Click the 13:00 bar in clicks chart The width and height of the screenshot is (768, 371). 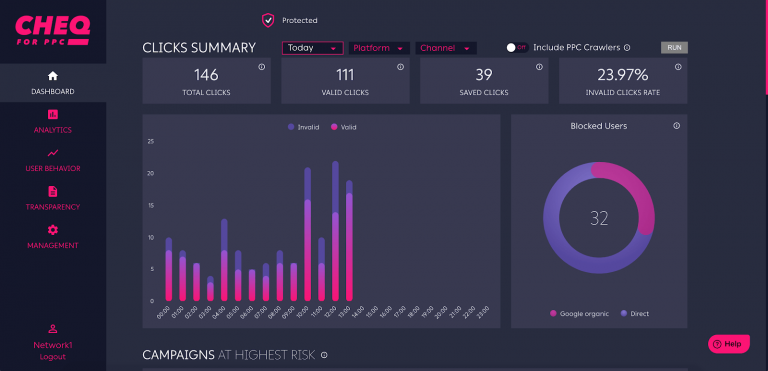pos(349,241)
